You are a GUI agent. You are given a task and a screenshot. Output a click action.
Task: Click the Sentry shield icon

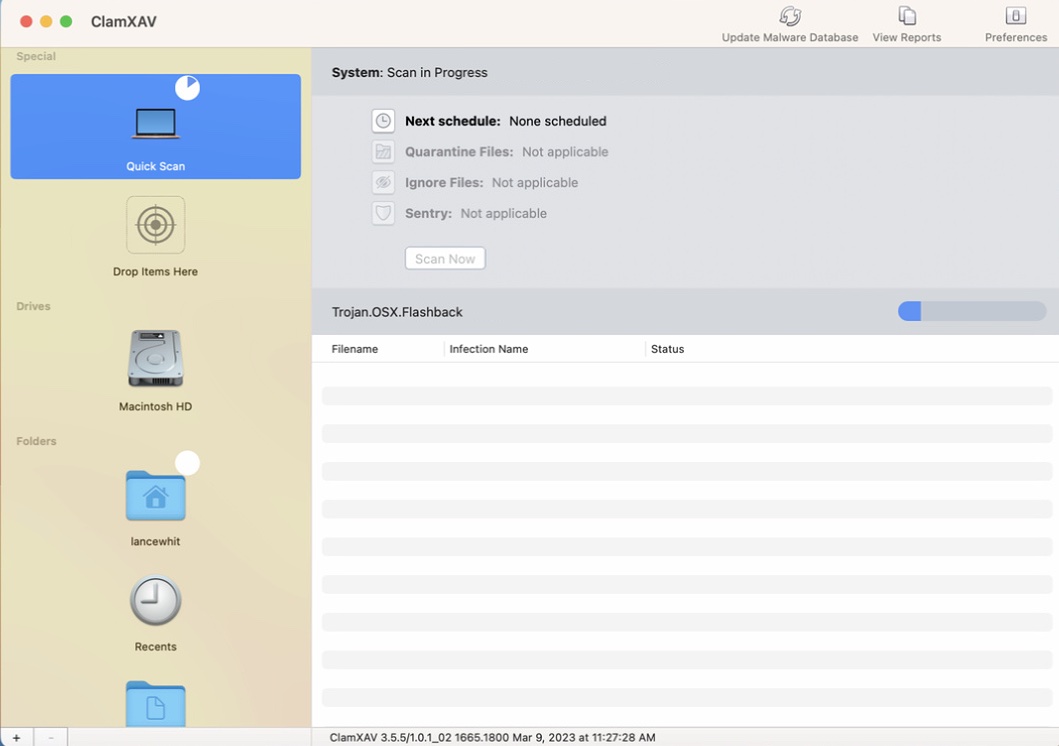(x=383, y=213)
